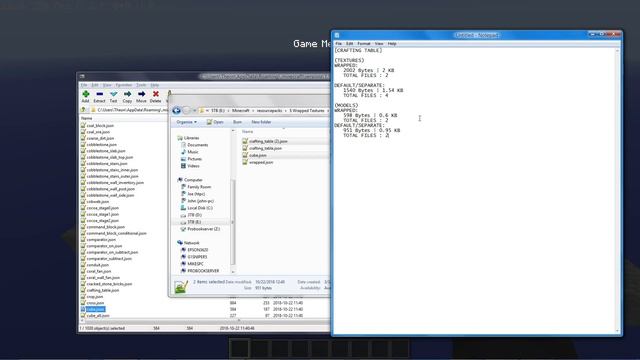Open the recent locations arrow in Explorer
This screenshot has width=640, height=360.
194,111
